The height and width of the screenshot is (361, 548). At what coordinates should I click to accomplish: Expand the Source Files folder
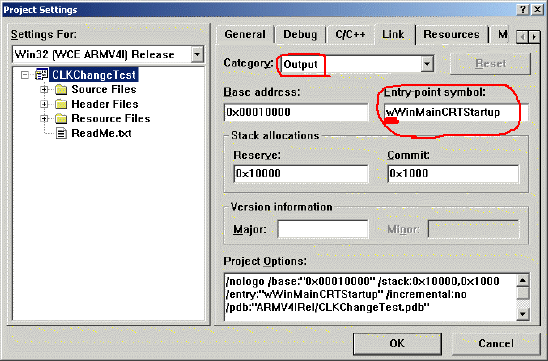(x=44, y=89)
